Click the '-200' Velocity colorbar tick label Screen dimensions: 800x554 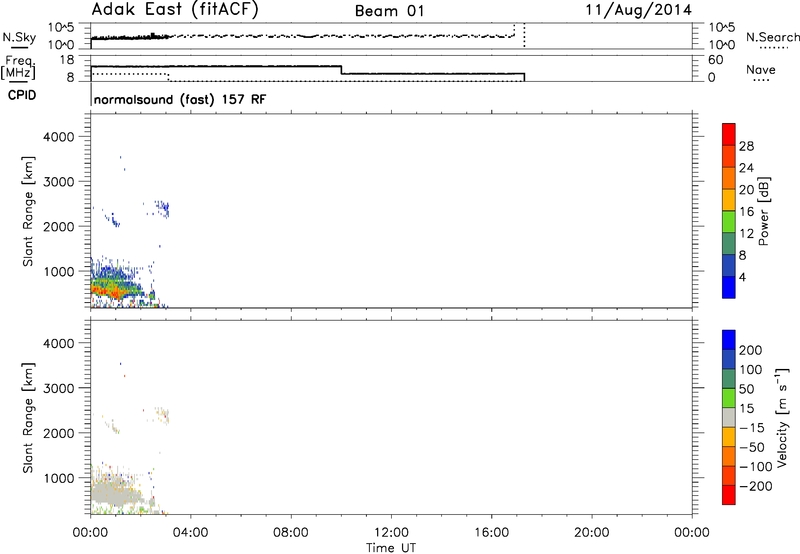pyautogui.click(x=755, y=486)
